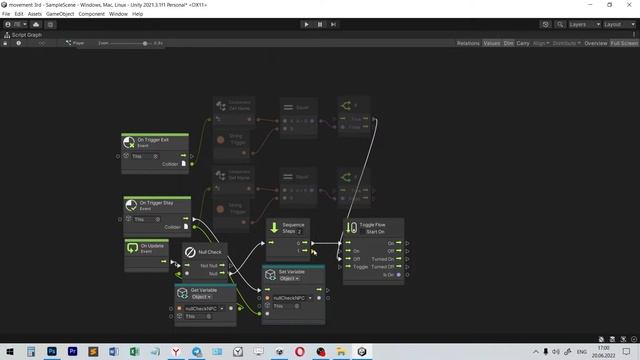Click the Play button

(306, 24)
